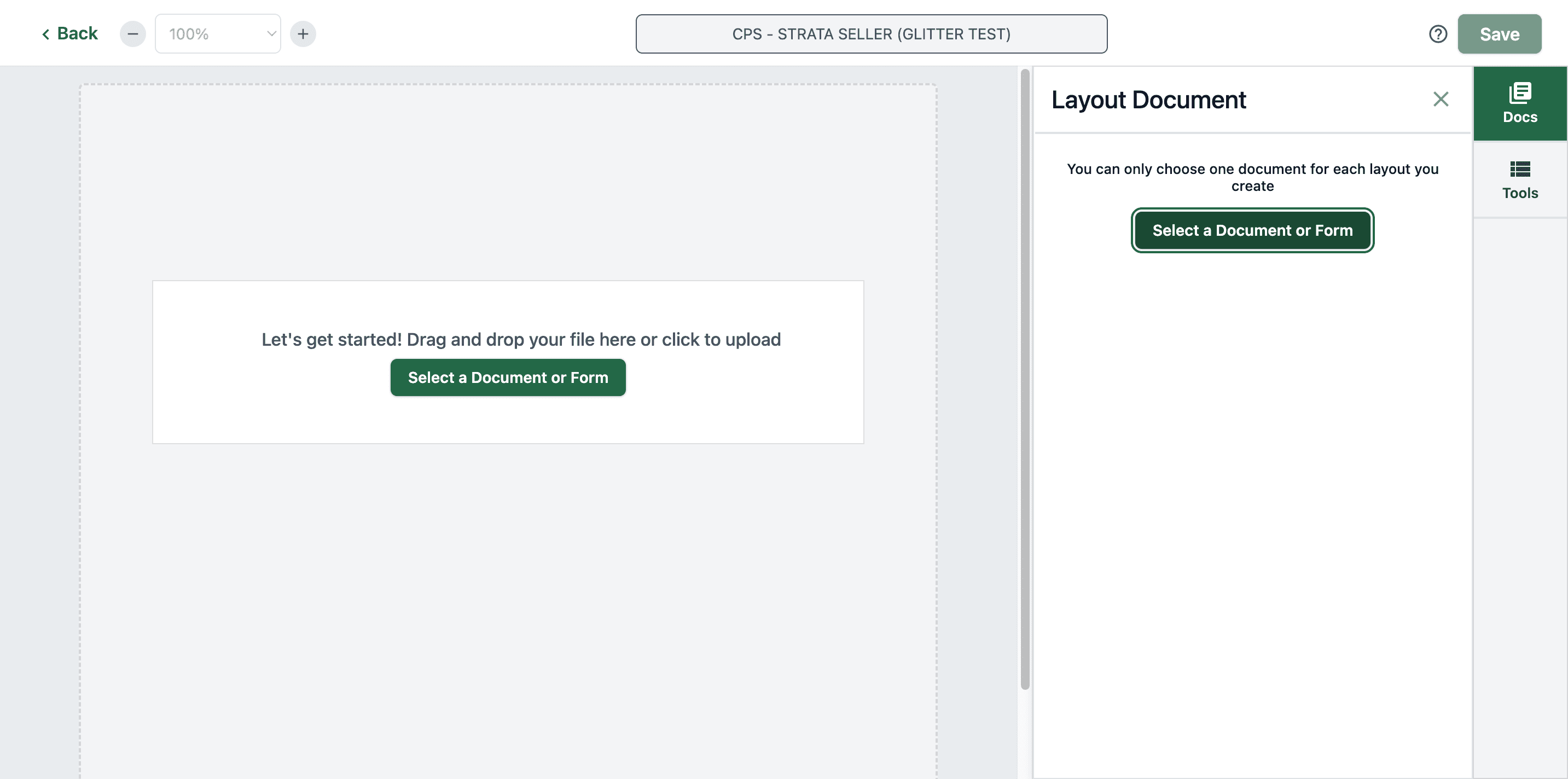
Task: Open the help question mark icon
Action: (x=1438, y=33)
